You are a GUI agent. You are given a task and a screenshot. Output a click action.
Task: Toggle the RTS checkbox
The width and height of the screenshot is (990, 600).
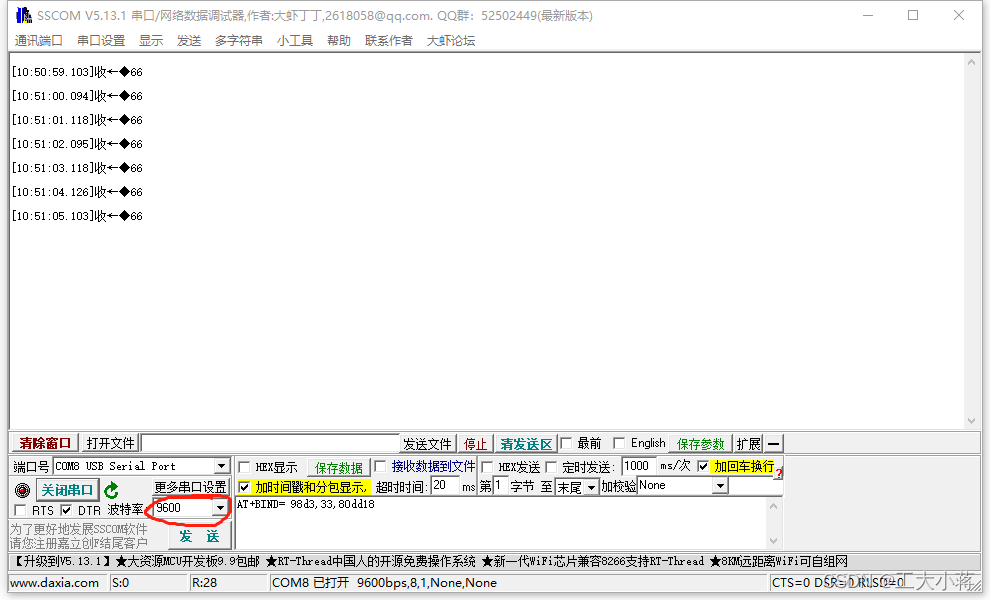20,510
